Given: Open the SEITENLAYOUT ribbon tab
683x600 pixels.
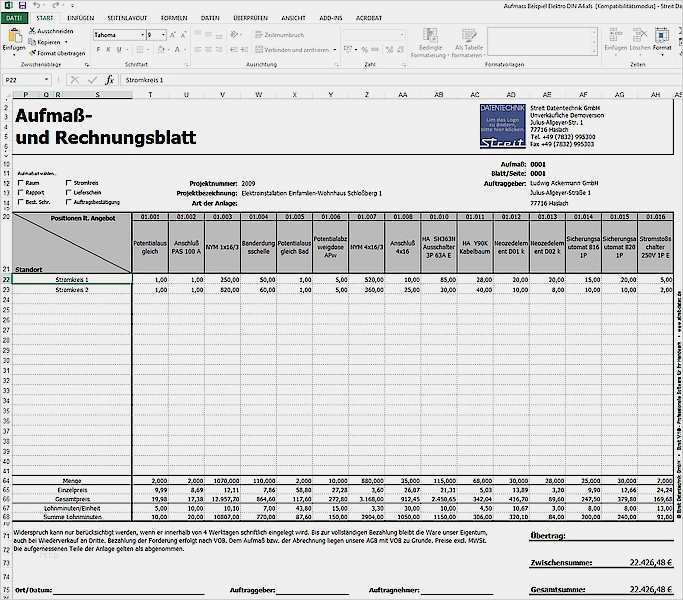Looking at the screenshot, I should pos(126,18).
